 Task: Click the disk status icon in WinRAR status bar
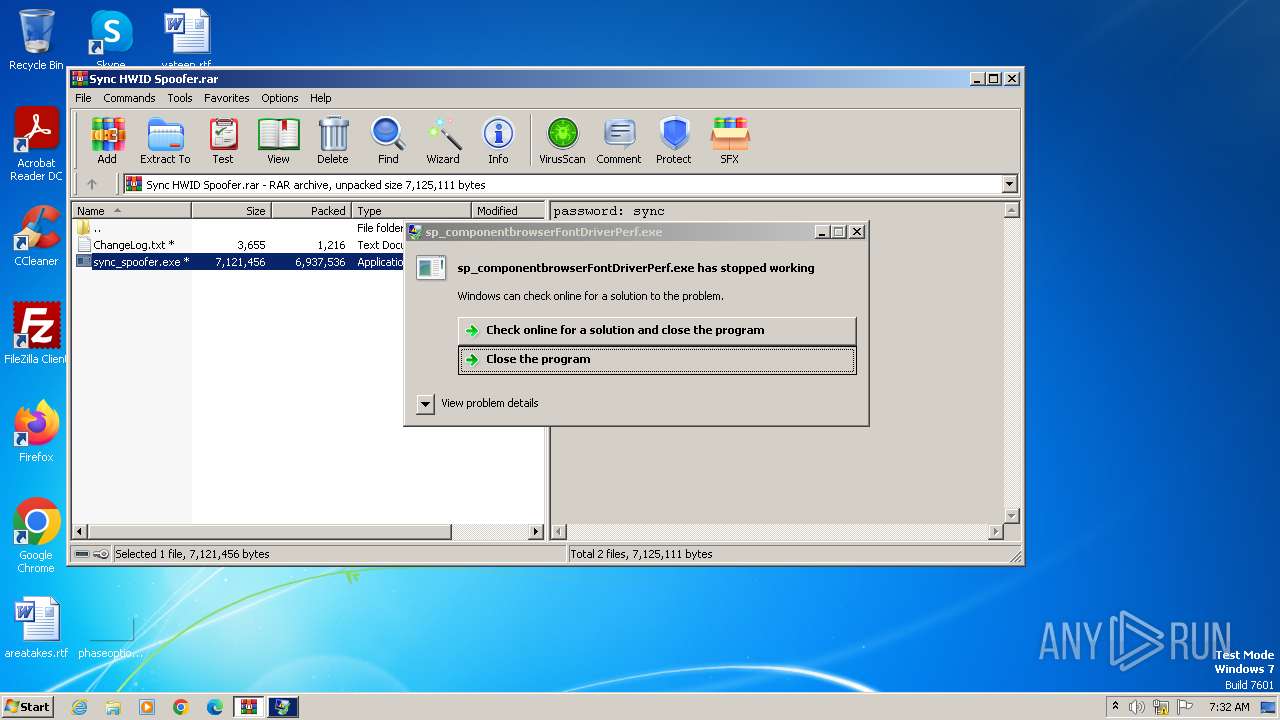click(82, 554)
